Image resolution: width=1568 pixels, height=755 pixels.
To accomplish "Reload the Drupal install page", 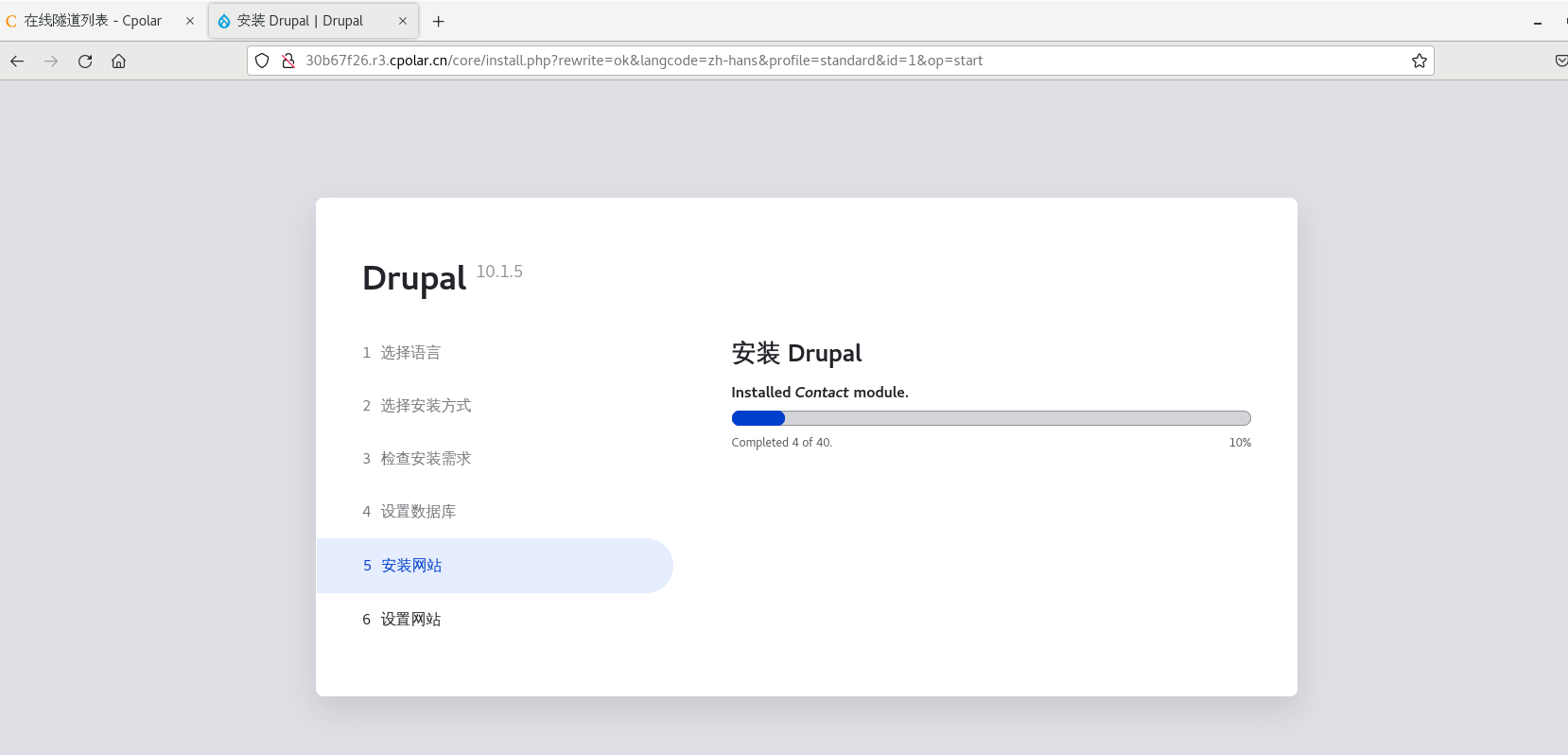I will 85,61.
